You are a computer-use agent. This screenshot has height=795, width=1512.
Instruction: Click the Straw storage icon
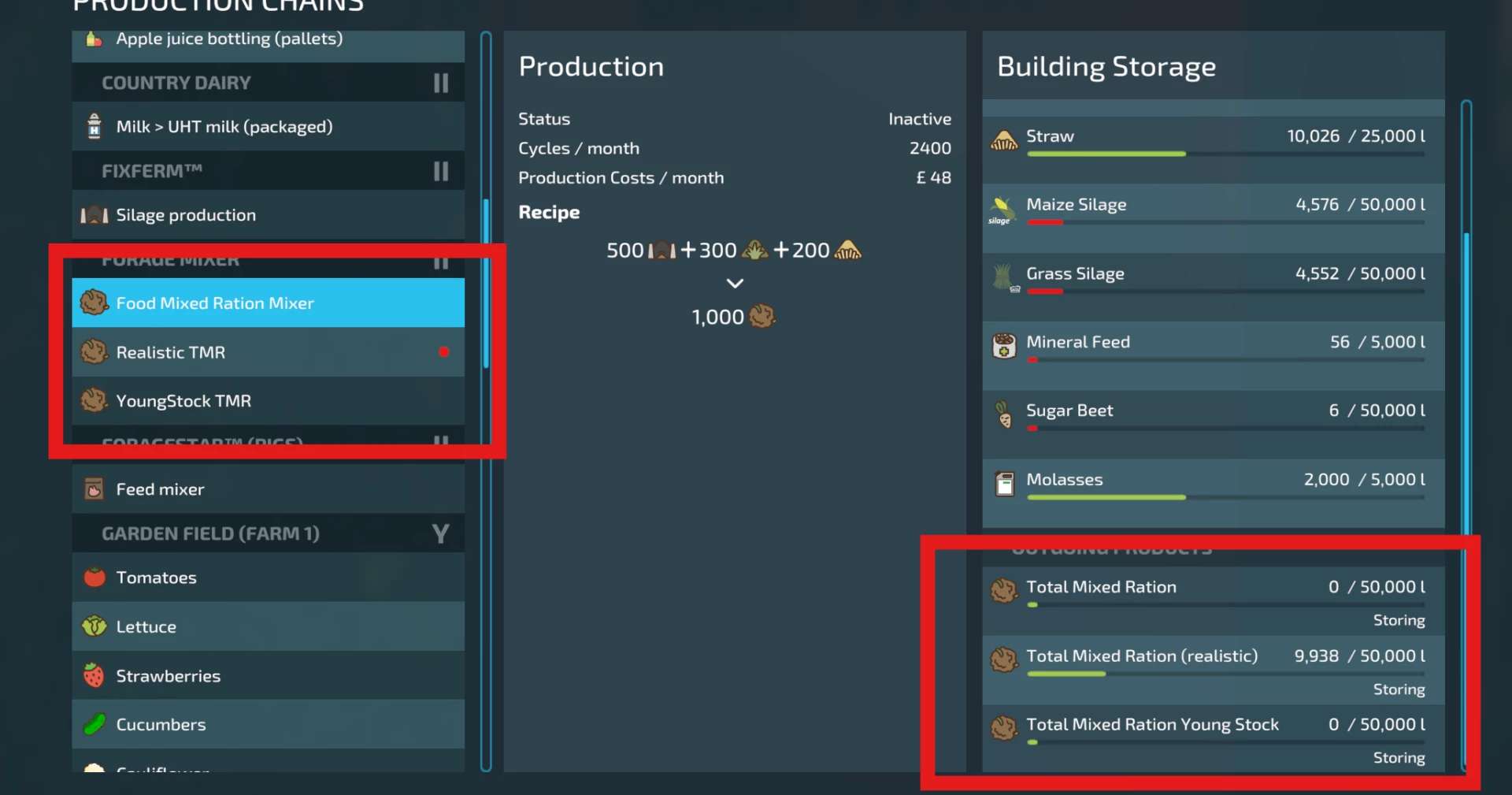pos(1003,142)
